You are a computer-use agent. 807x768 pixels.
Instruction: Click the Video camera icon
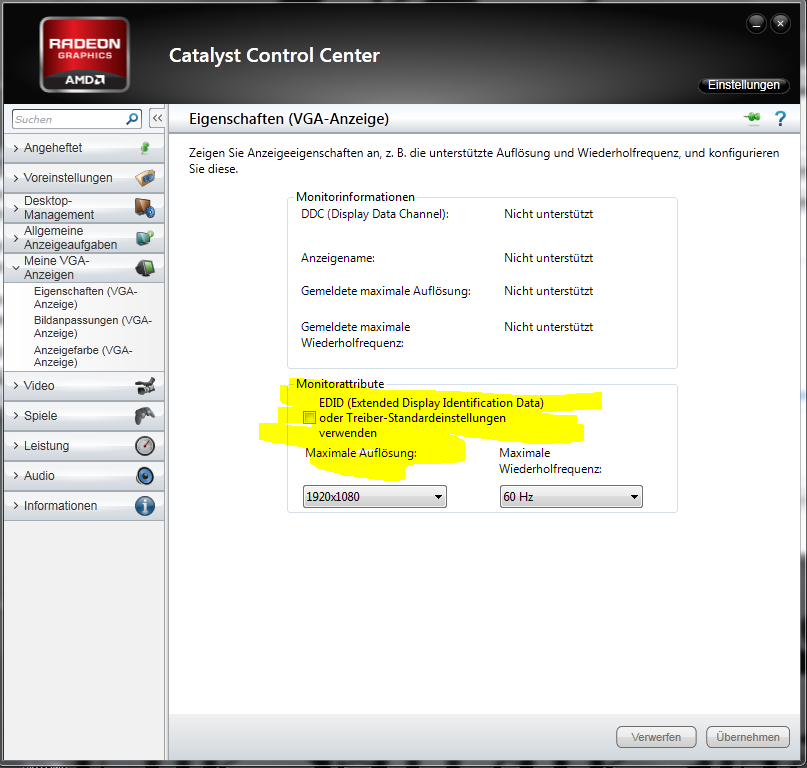145,386
